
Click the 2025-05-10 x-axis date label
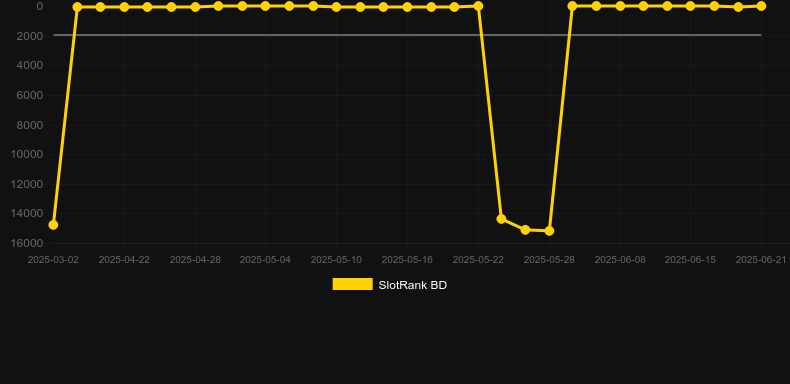point(336,260)
